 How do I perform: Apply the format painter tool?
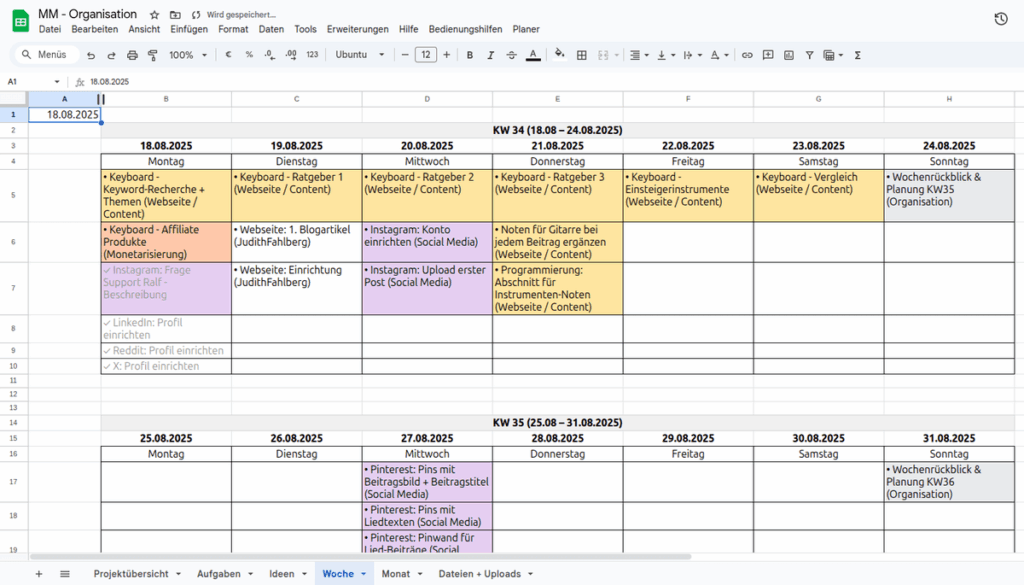click(151, 55)
